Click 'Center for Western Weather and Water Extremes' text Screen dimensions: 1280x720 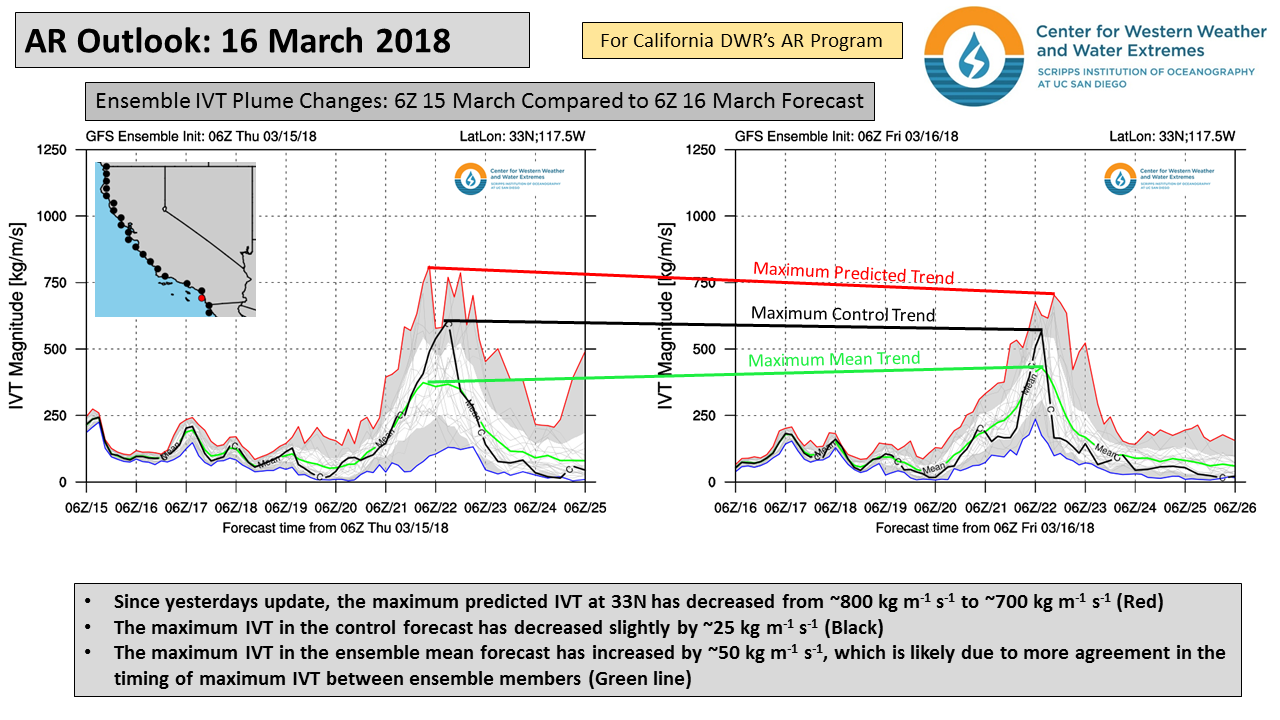[1150, 41]
